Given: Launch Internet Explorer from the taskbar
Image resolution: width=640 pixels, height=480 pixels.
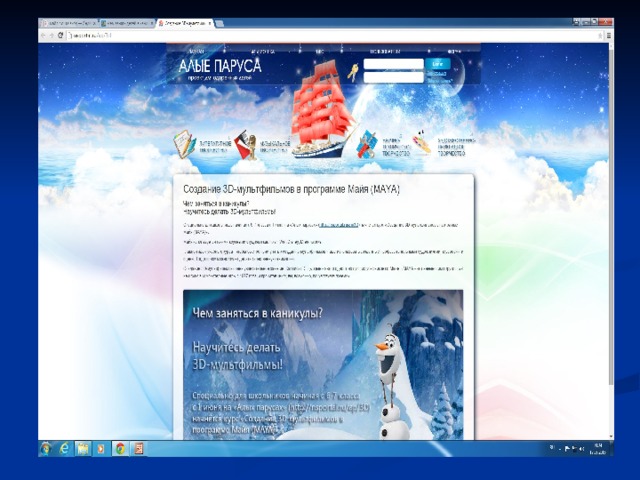Looking at the screenshot, I should (x=64, y=449).
